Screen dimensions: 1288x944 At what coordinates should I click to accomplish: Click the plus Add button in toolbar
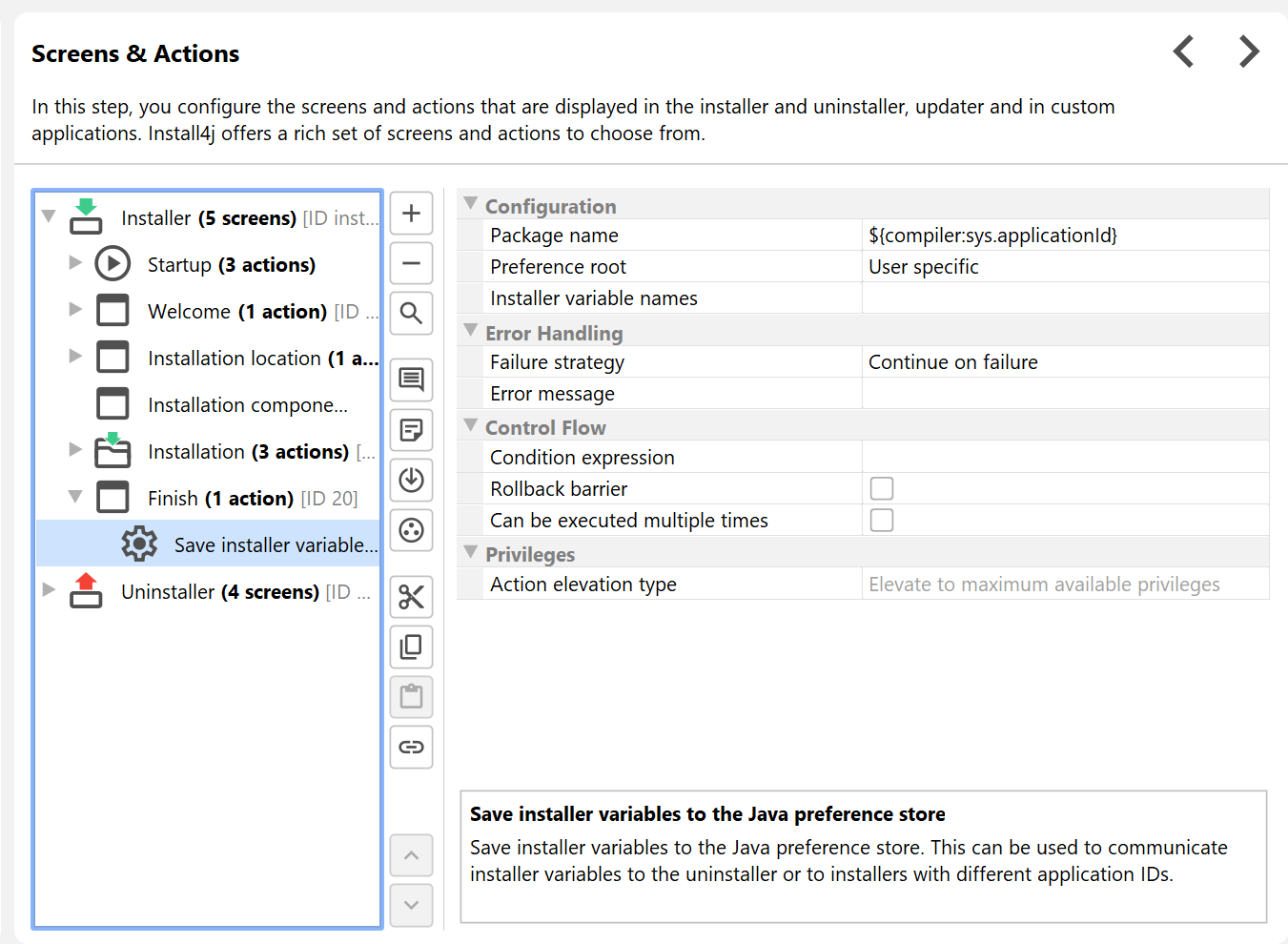pos(411,213)
